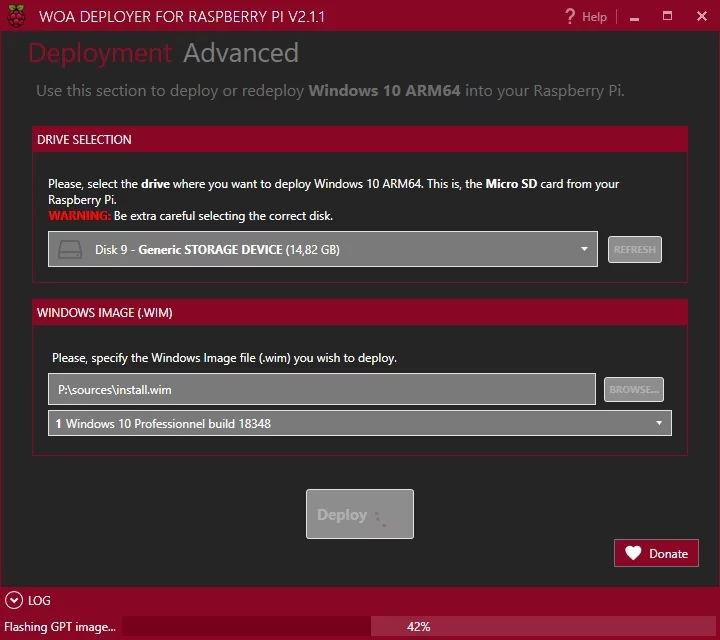
Task: Click the Donate button
Action: [656, 553]
